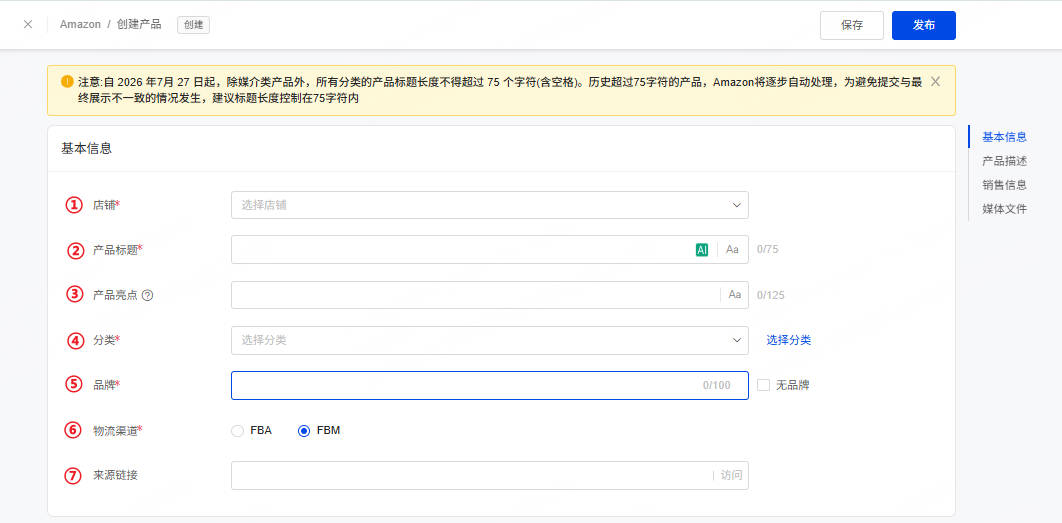Click the green AI icon in 产品标题 field
The height and width of the screenshot is (523, 1062).
(702, 249)
